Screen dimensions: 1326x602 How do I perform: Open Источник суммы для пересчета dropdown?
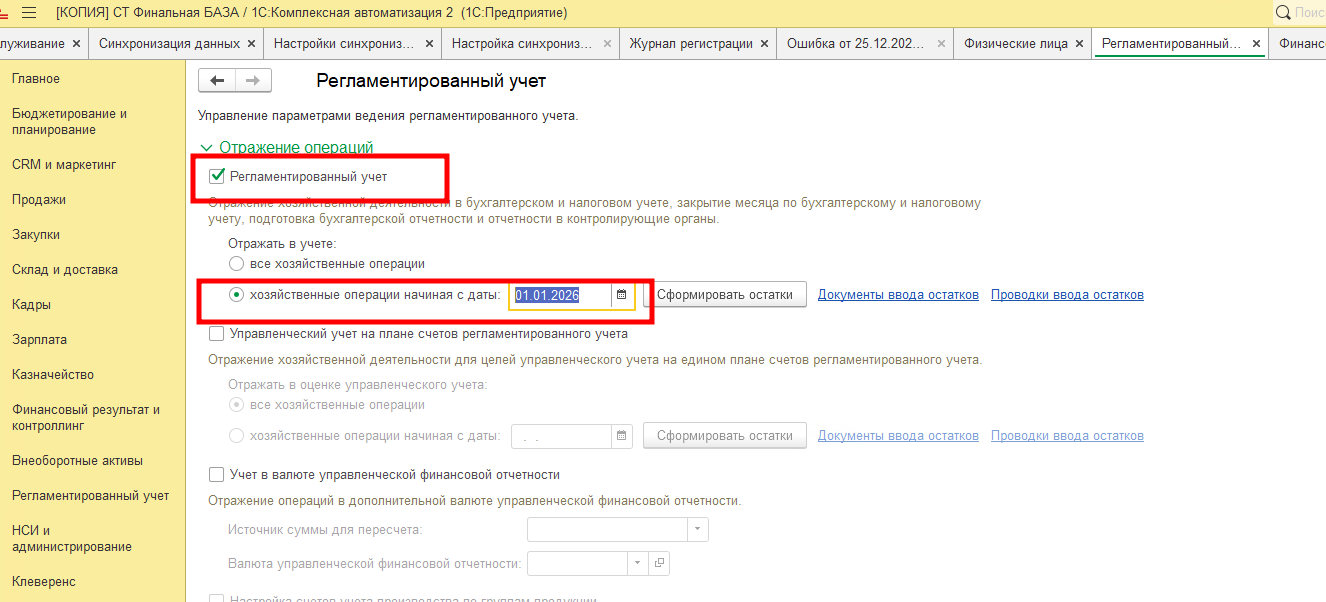coord(697,530)
